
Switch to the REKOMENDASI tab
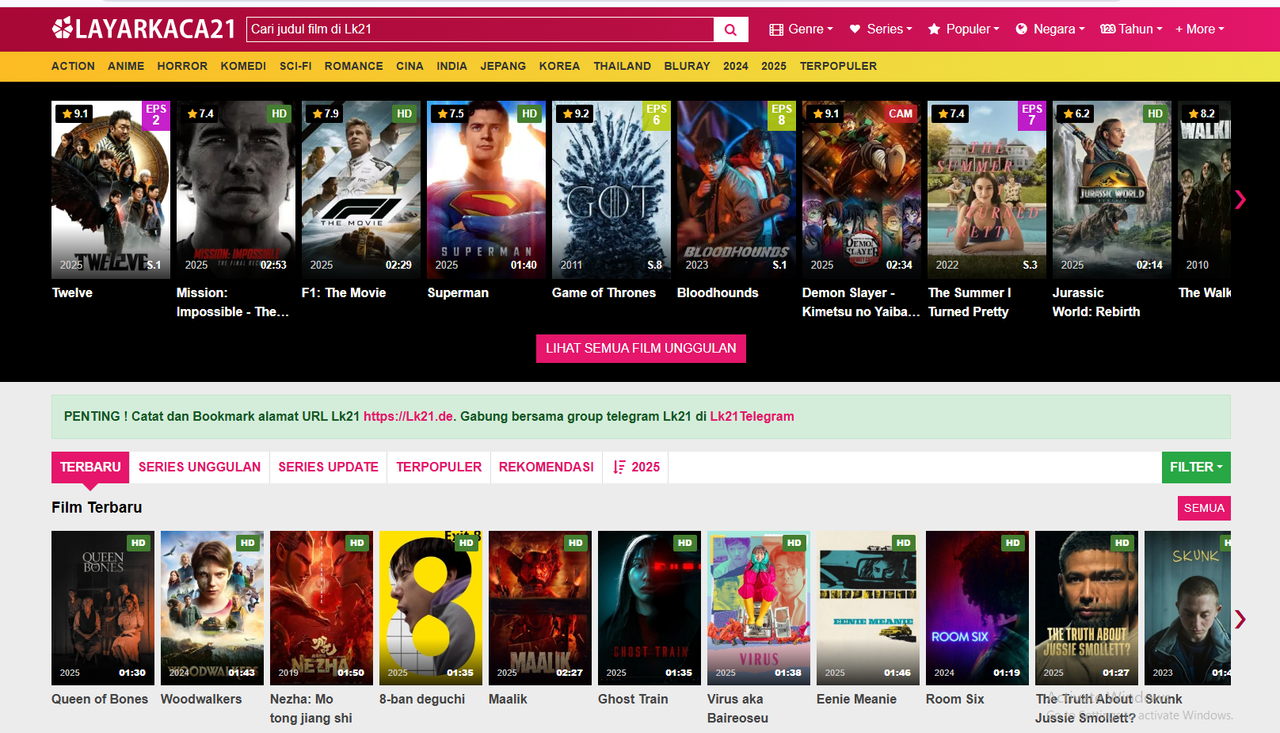point(546,467)
